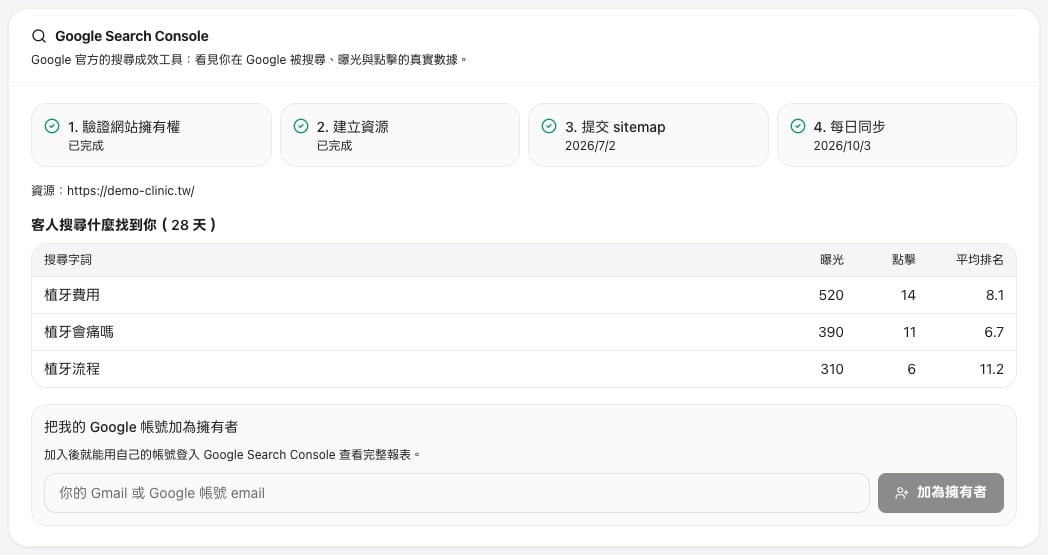Click the 把我的 Google 帳號加為擁有者 heading
This screenshot has height=555, width=1048.
pyautogui.click(x=141, y=427)
